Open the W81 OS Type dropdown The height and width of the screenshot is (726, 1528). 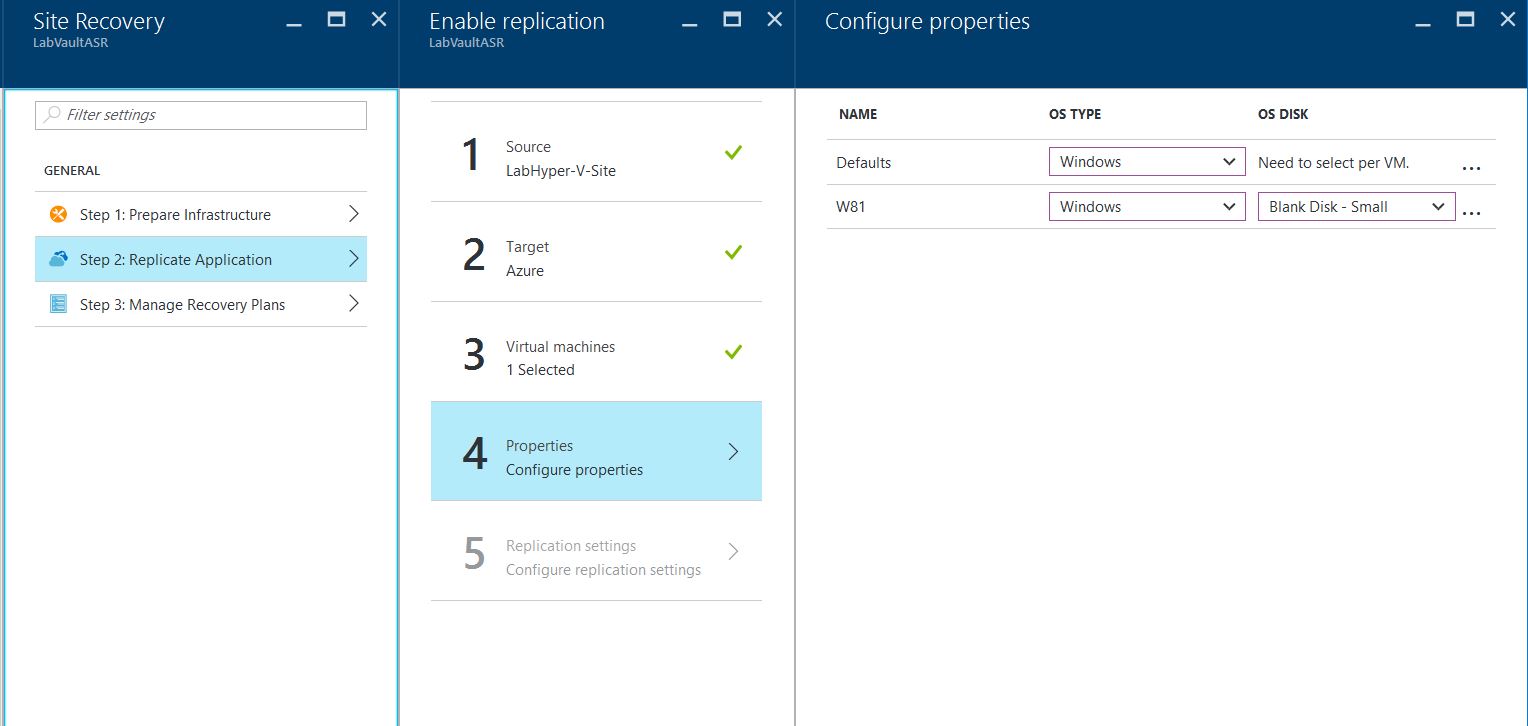pos(1146,207)
